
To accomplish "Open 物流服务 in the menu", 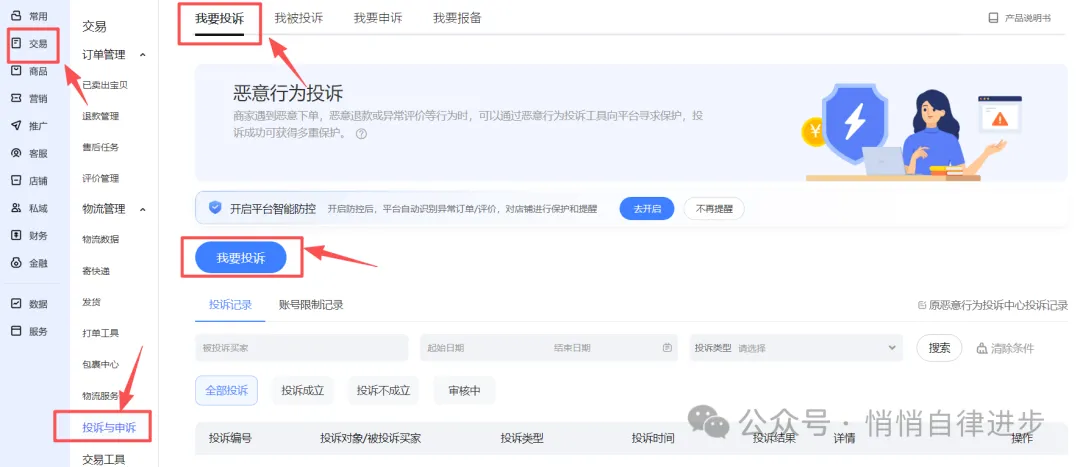I will click(101, 395).
